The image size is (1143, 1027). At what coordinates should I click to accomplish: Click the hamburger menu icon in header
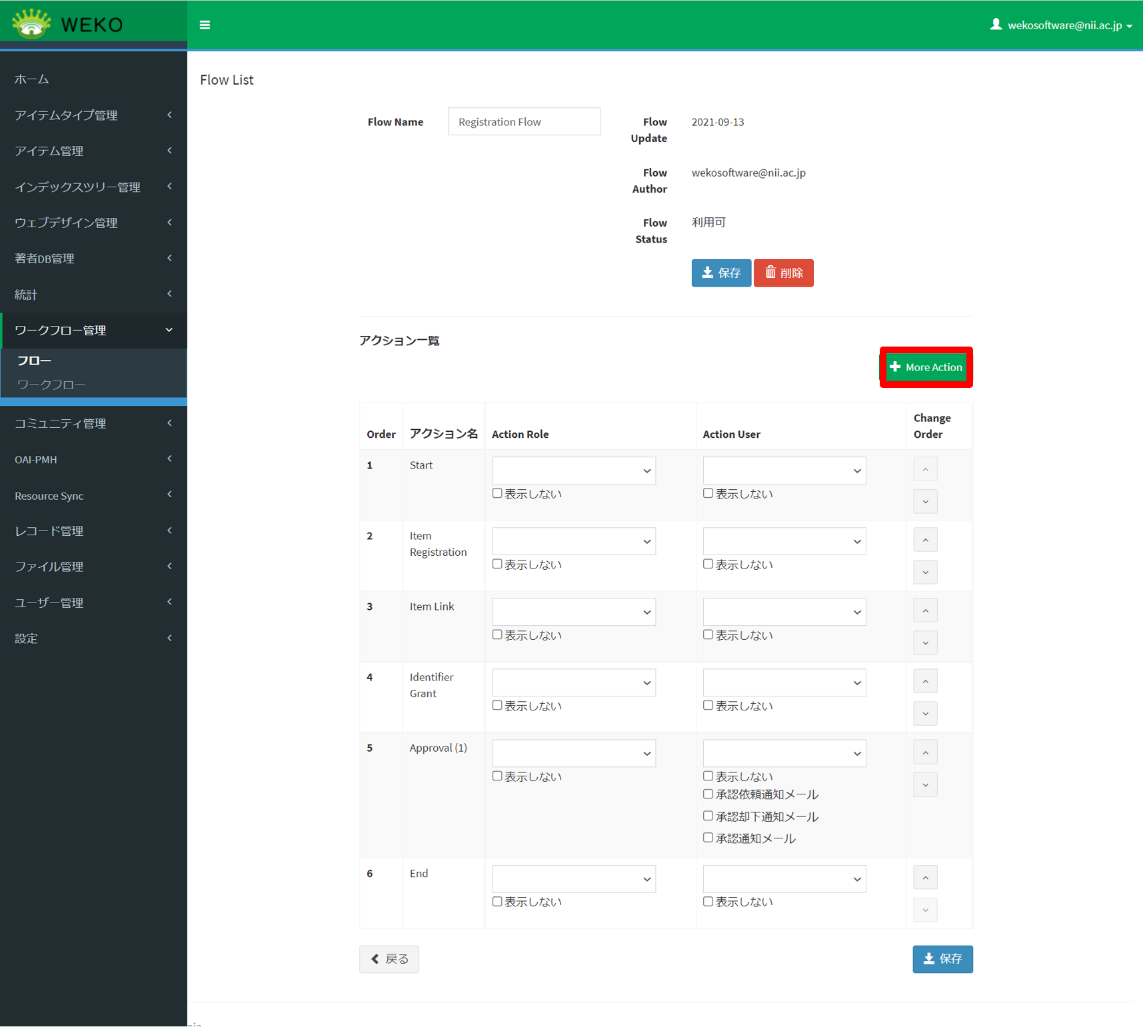coord(205,25)
